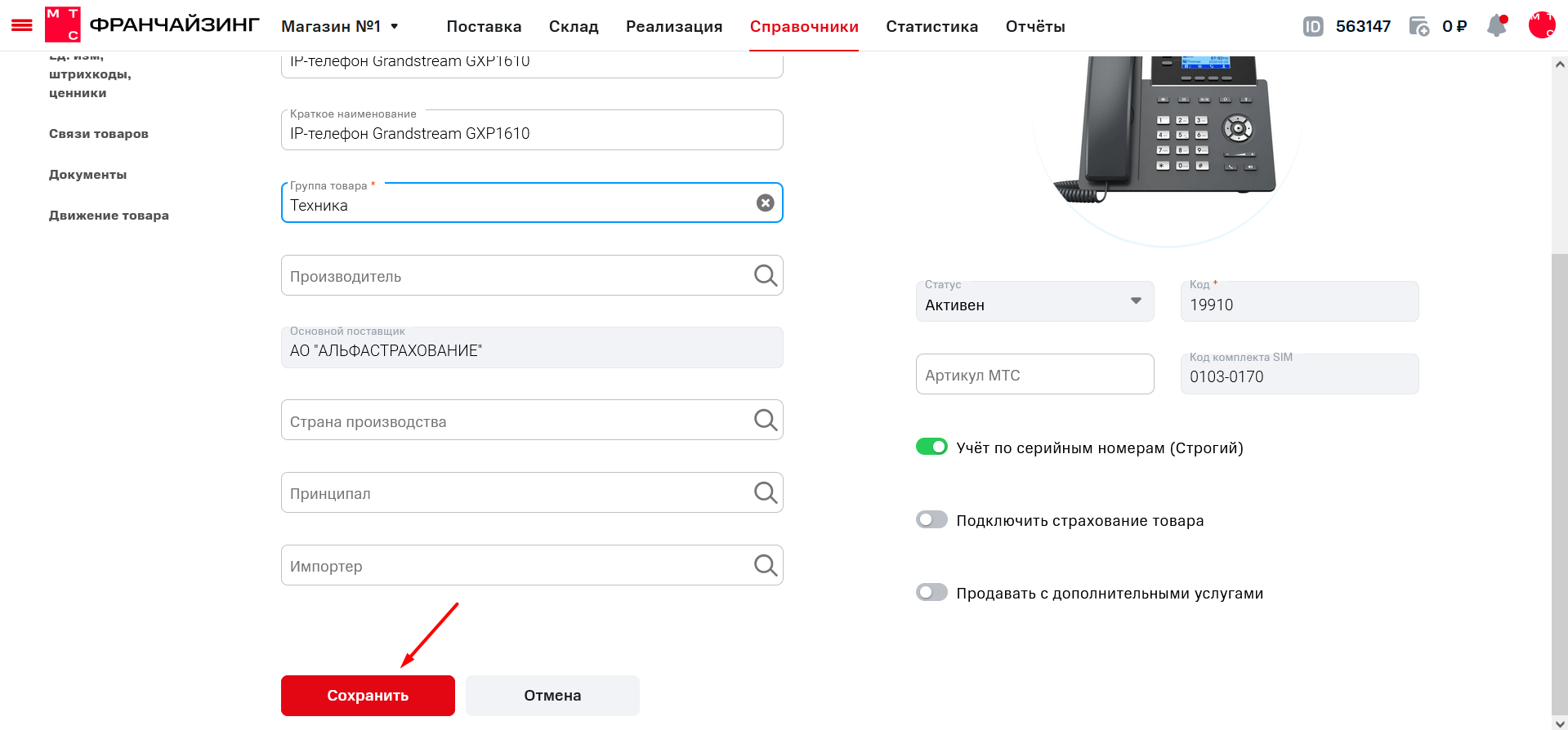Click the scrollbar down arrow
Viewport: 1568px width, 730px height.
coord(1560,723)
